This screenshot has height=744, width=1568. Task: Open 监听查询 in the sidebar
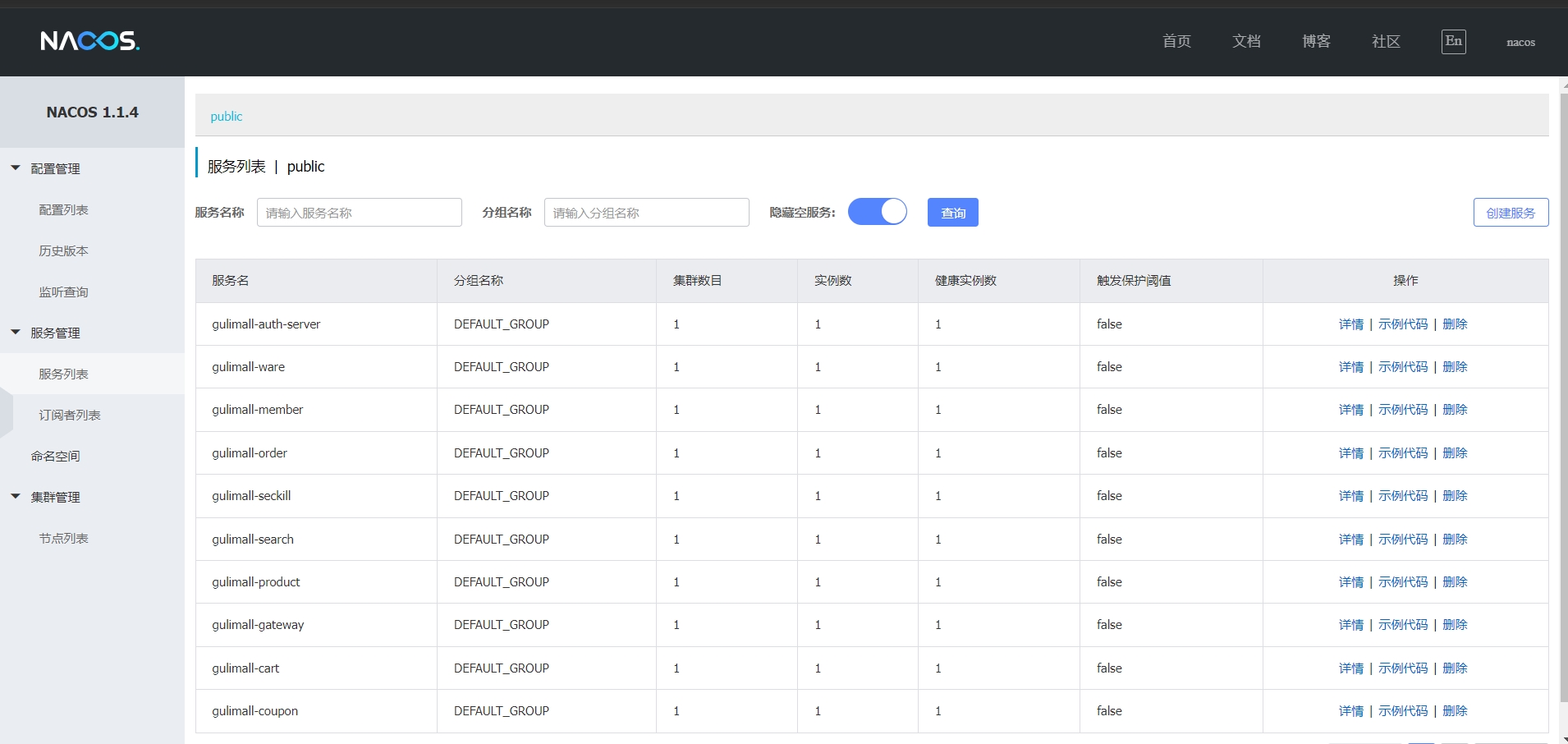pos(63,292)
